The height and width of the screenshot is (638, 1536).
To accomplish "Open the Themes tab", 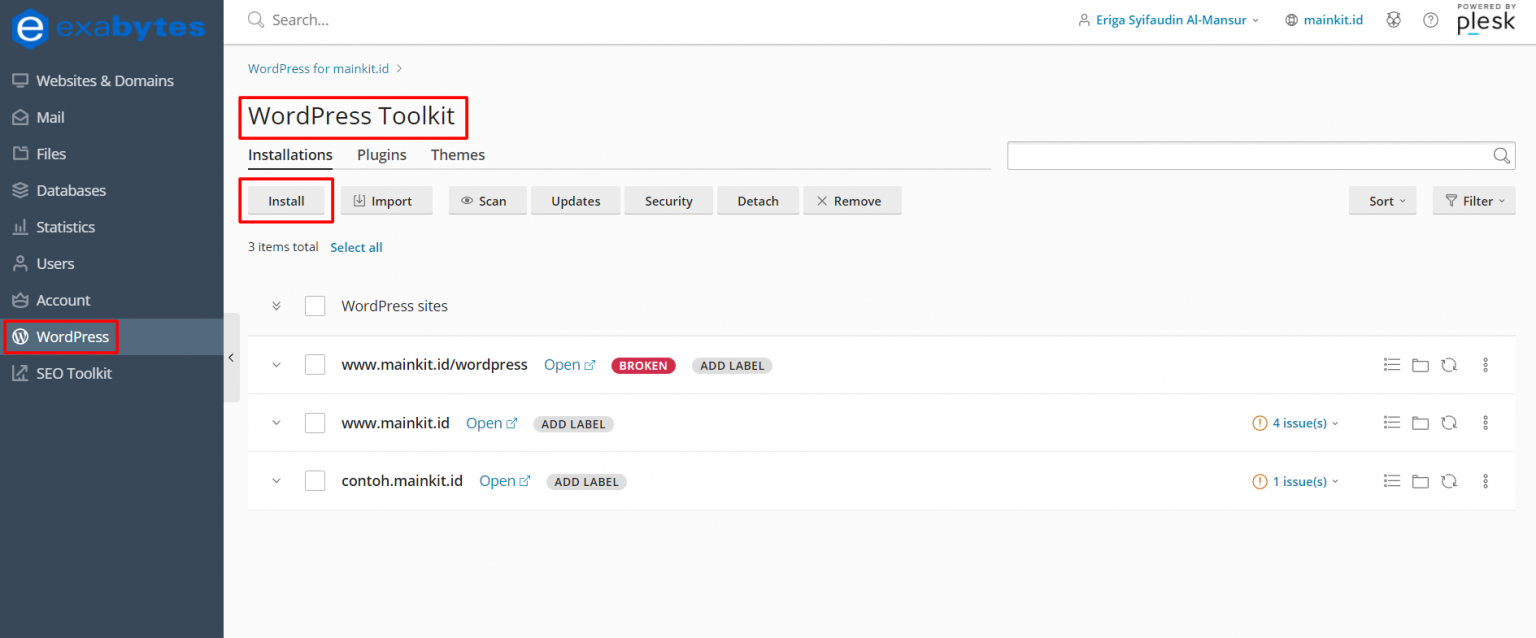I will coord(457,154).
